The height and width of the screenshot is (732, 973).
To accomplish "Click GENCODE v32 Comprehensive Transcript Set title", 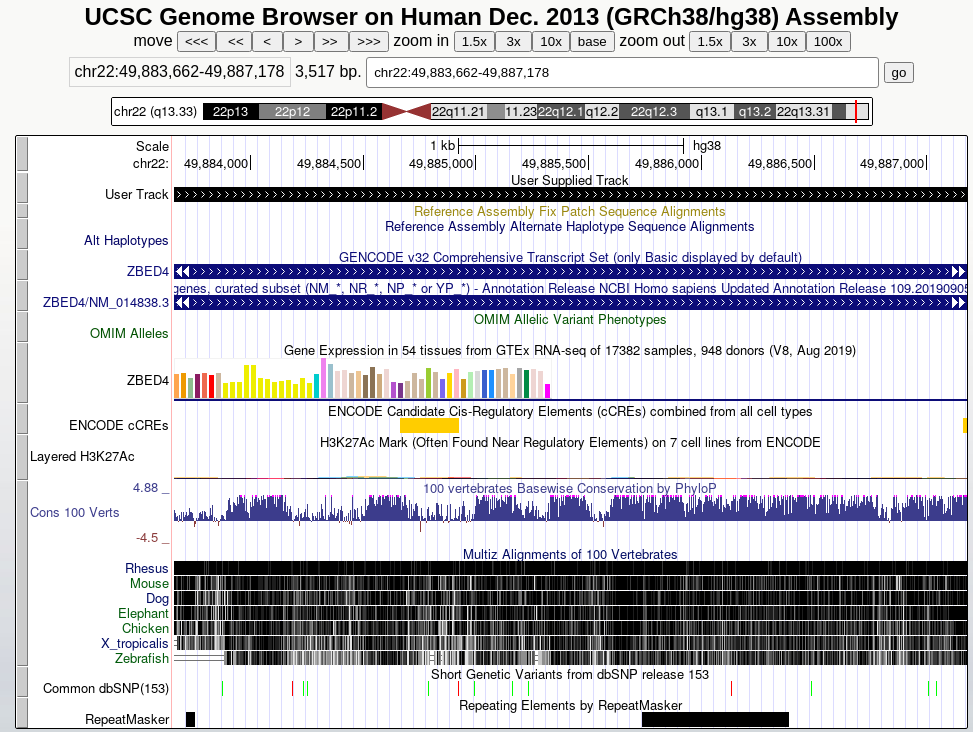I will (570, 257).
